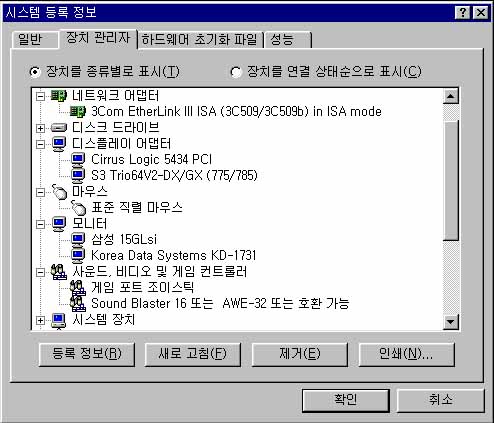The height and width of the screenshot is (423, 494).
Task: Collapse the 네트워크 어댑터 category
Action: 40,96
